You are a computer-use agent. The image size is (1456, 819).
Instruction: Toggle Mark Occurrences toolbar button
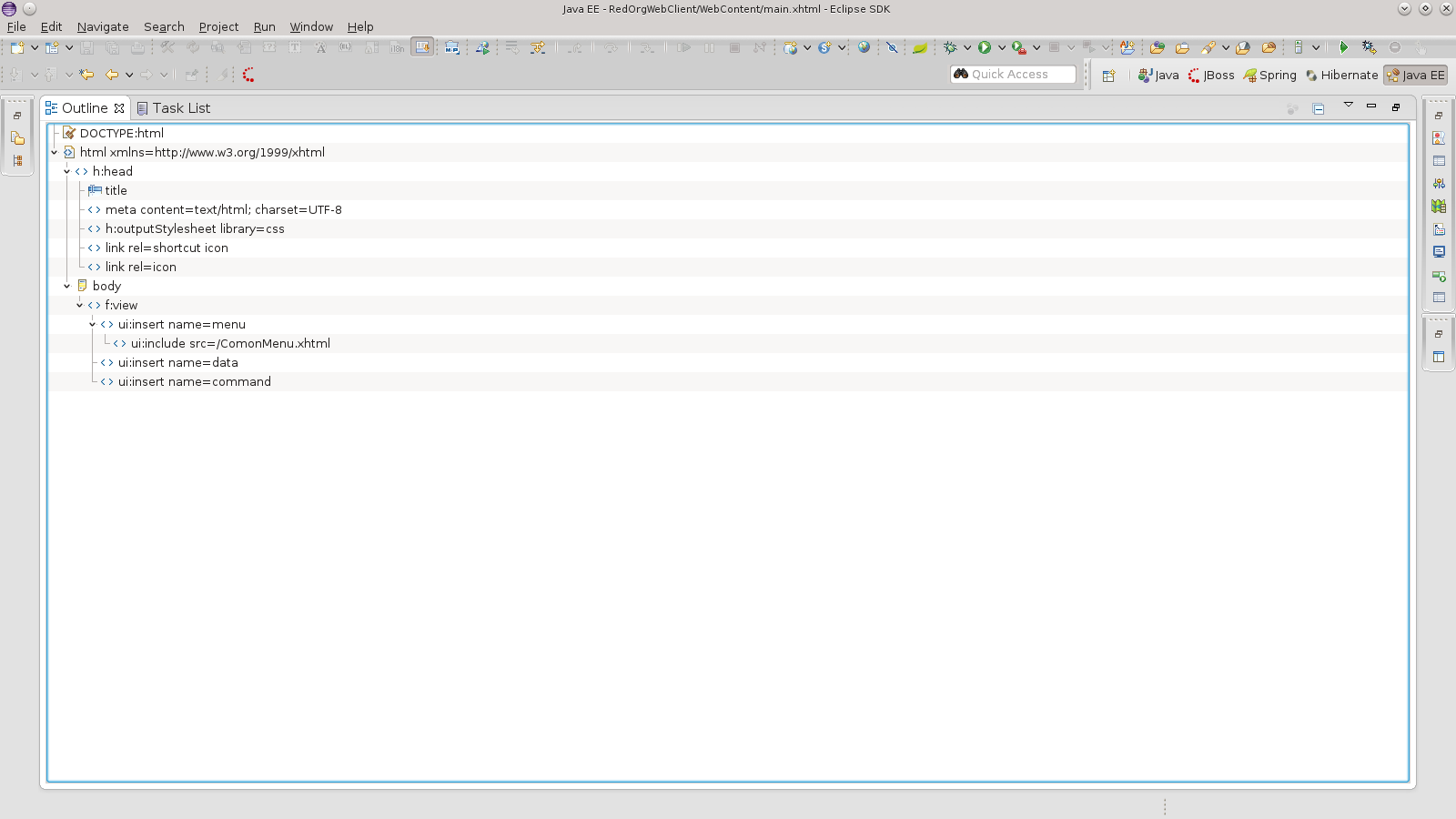pos(538,47)
